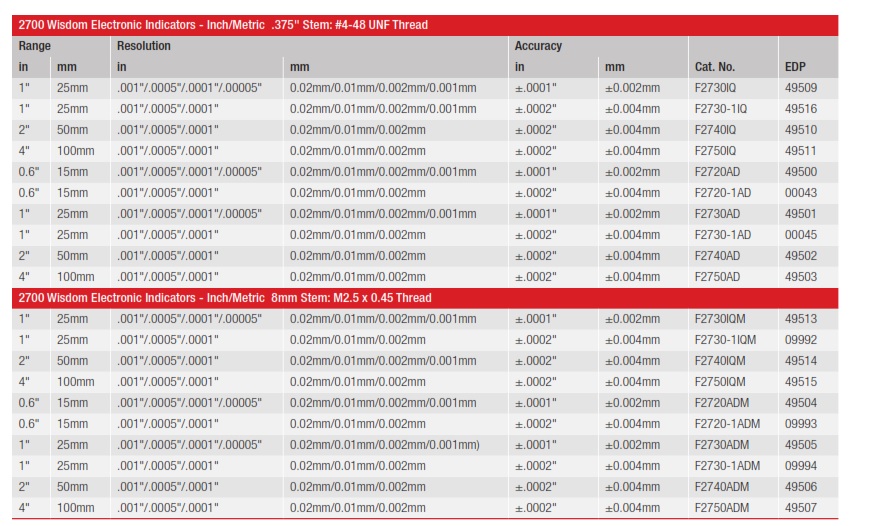The height and width of the screenshot is (526, 881).
Task: Click the Accuracy column header
Action: [x=538, y=46]
